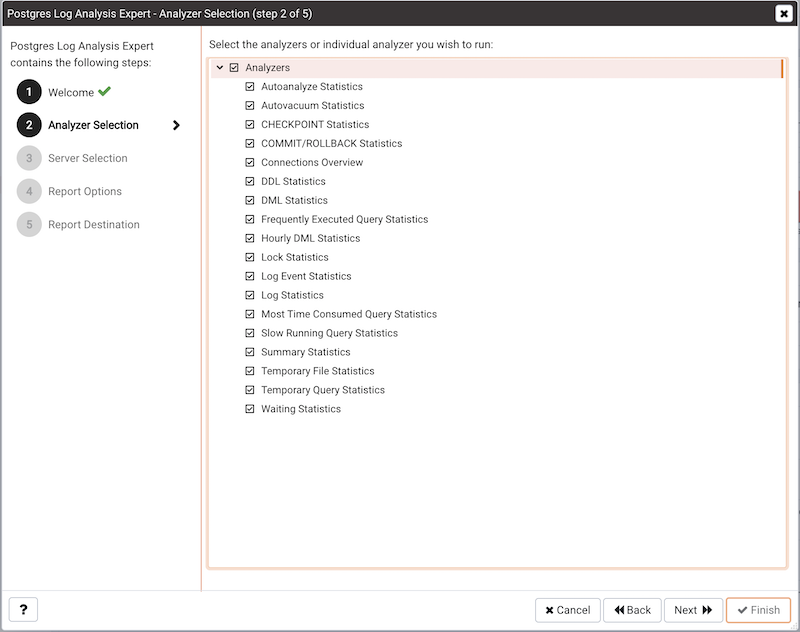Screen dimensions: 800x632
Task: Click the step 3 number circle
Action: pos(29,158)
